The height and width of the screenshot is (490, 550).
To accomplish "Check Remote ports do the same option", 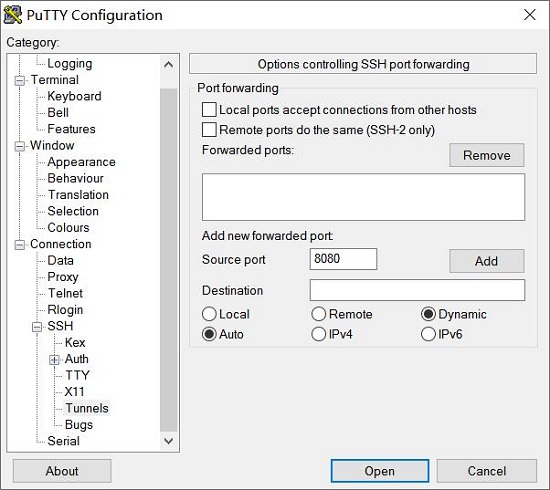I will tap(209, 129).
